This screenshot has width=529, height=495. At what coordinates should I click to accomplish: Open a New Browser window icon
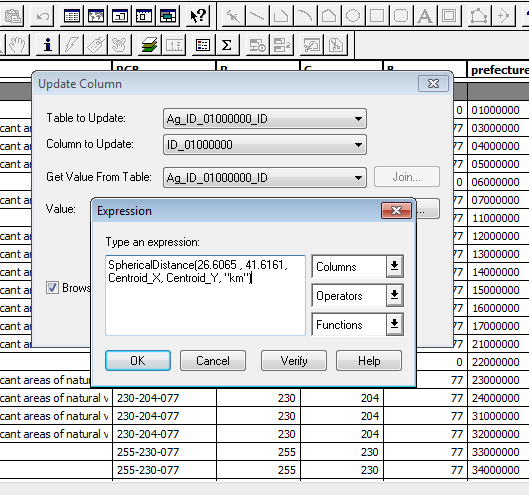click(72, 16)
